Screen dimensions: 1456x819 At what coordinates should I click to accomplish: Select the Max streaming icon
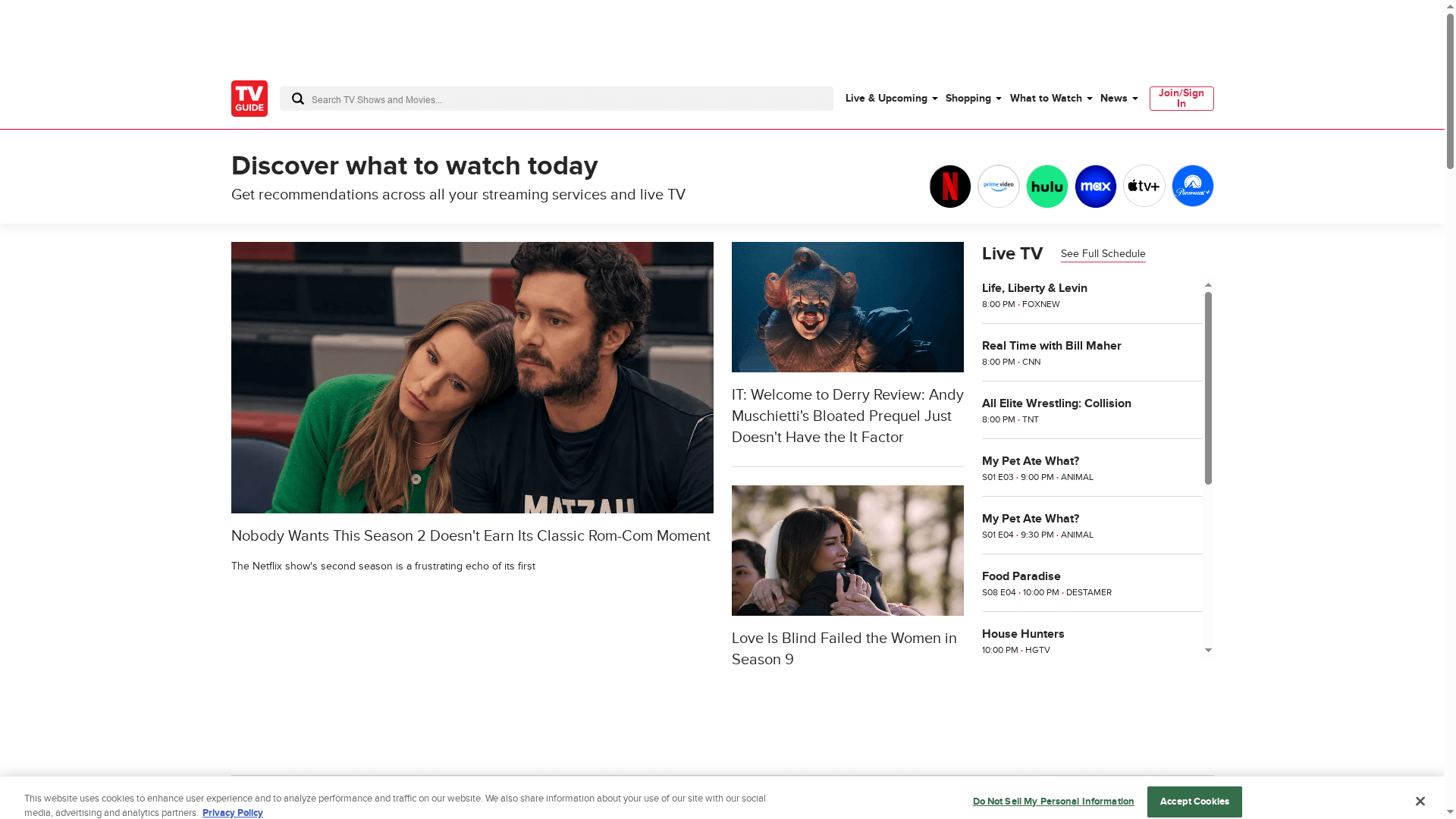tap(1095, 187)
